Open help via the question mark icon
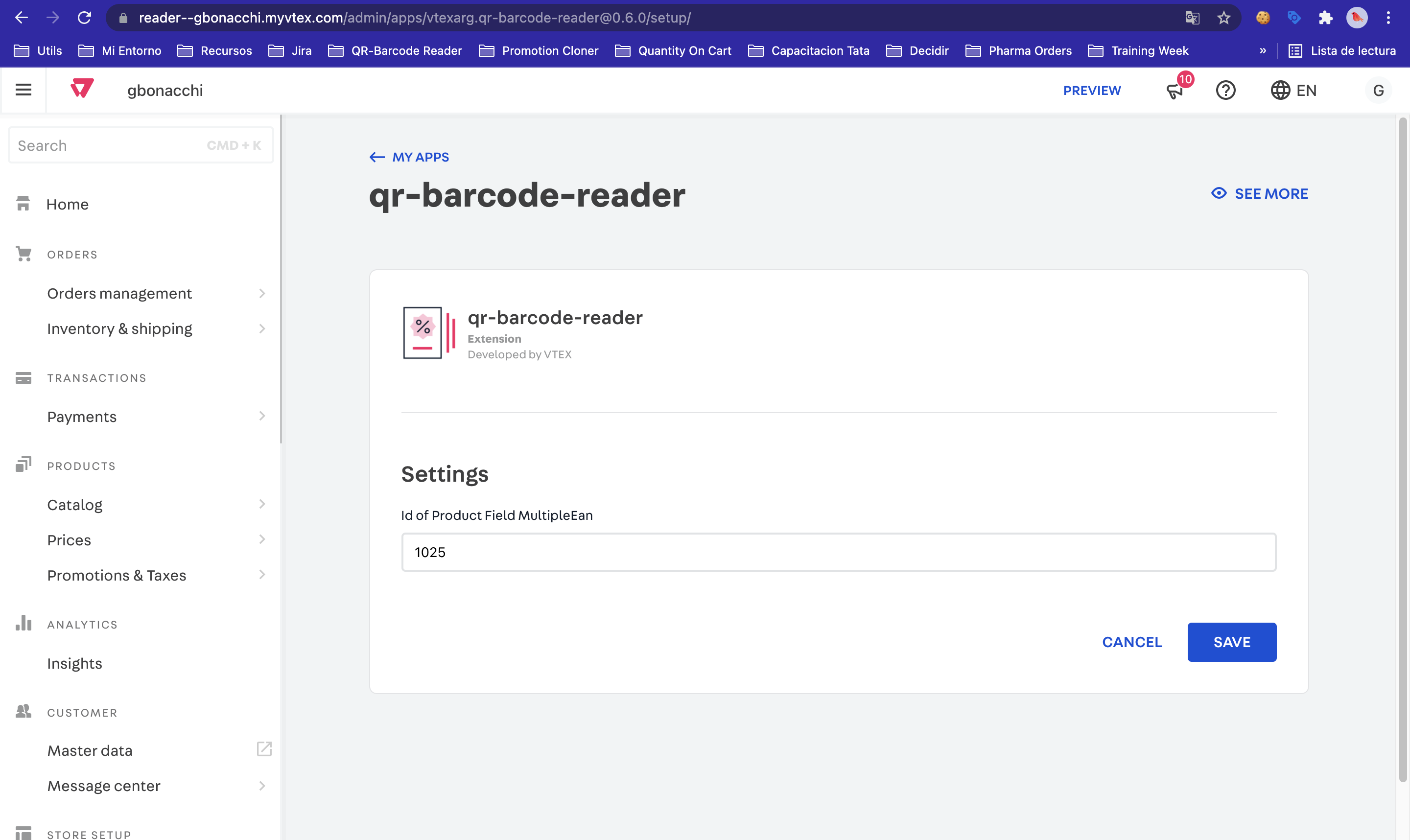Image resolution: width=1410 pixels, height=840 pixels. click(1225, 90)
